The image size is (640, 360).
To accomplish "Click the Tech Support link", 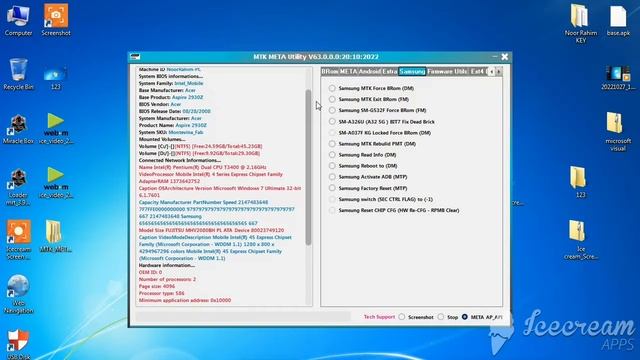I will [379, 317].
